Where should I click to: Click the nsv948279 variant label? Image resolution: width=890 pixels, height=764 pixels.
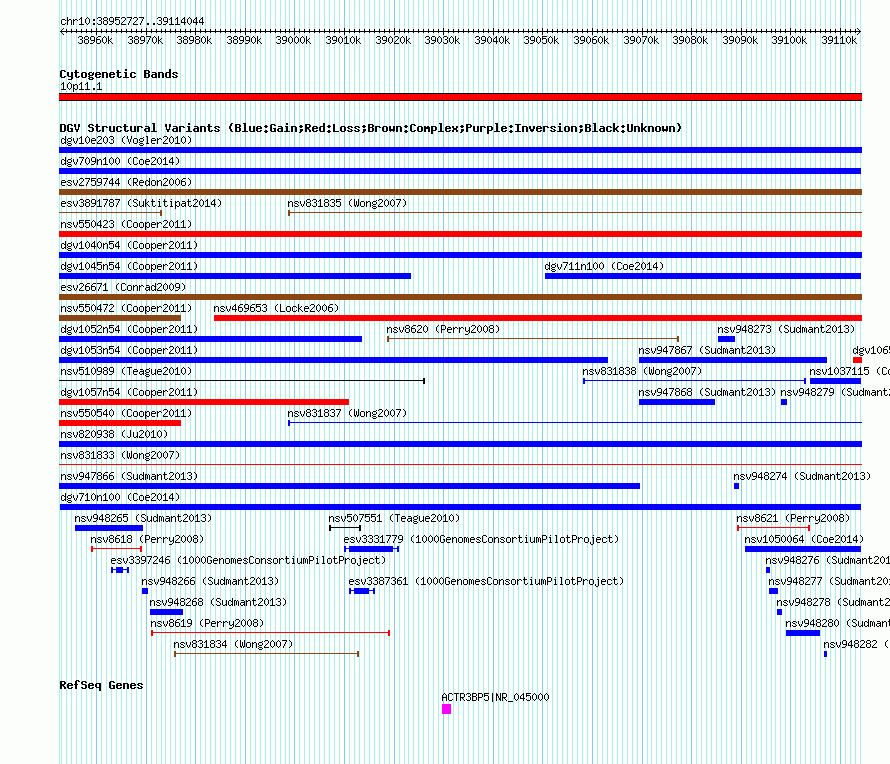click(835, 392)
